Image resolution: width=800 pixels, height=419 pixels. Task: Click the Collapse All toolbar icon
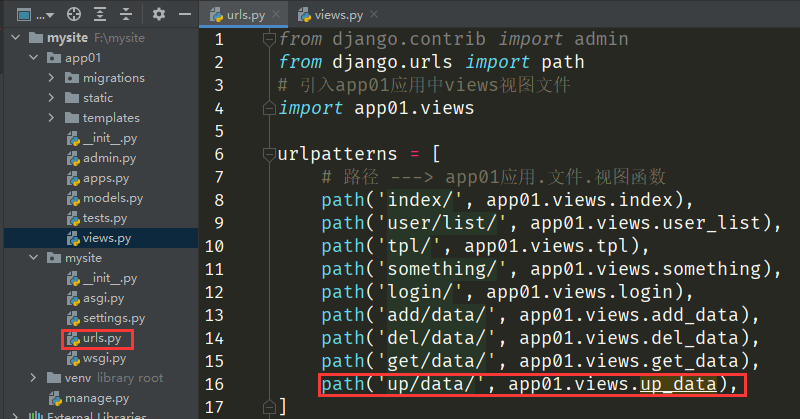click(126, 15)
